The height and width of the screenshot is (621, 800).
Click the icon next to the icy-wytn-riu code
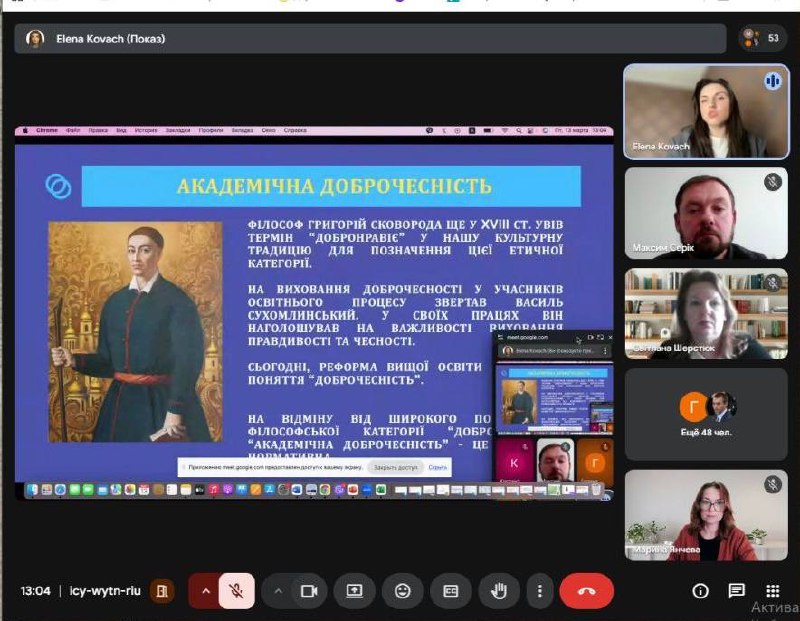[x=160, y=591]
